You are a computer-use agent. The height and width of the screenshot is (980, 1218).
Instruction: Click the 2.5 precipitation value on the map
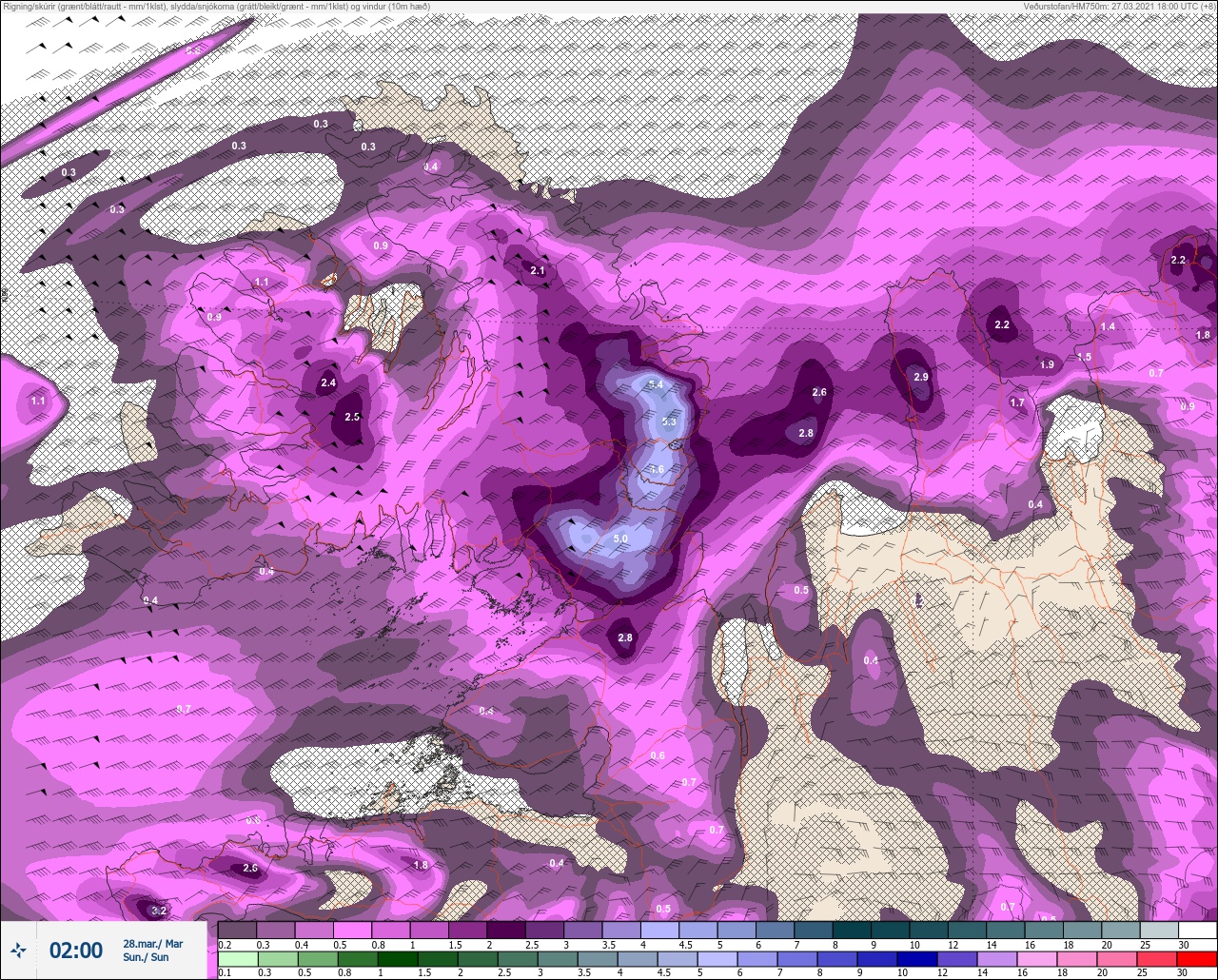[x=352, y=417]
